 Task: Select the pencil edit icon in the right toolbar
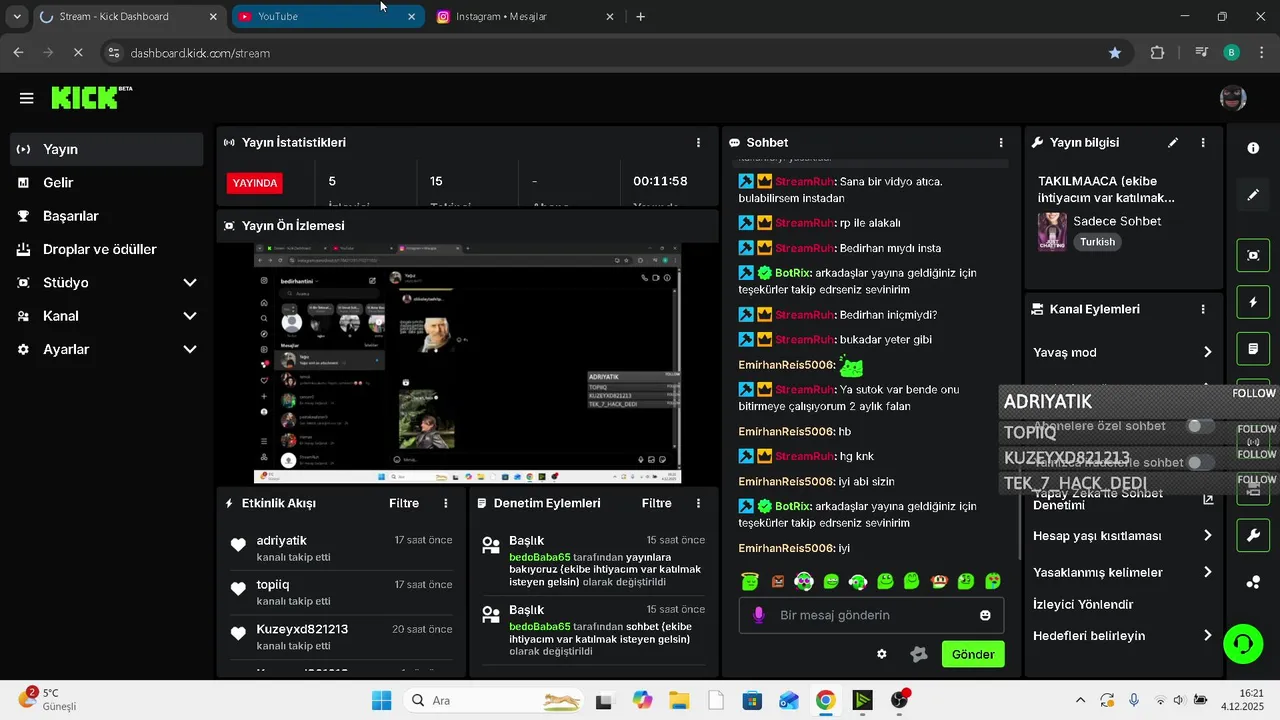[x=1253, y=195]
